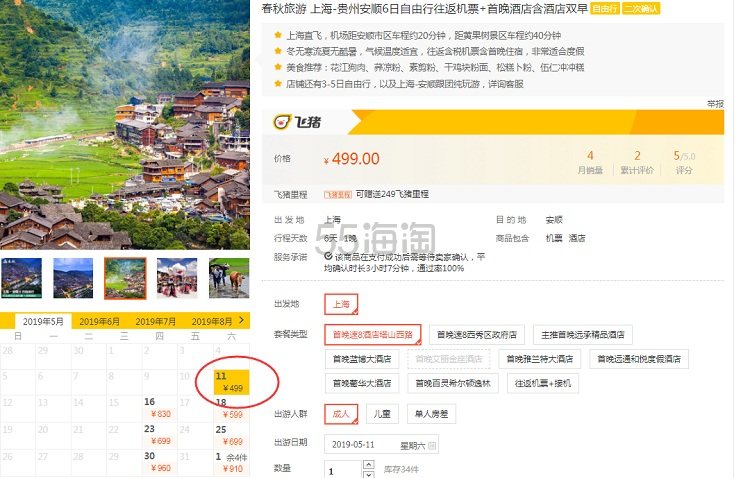The image size is (750, 478).
Task: Go to next months with the calendar arrow
Action: pos(242,320)
